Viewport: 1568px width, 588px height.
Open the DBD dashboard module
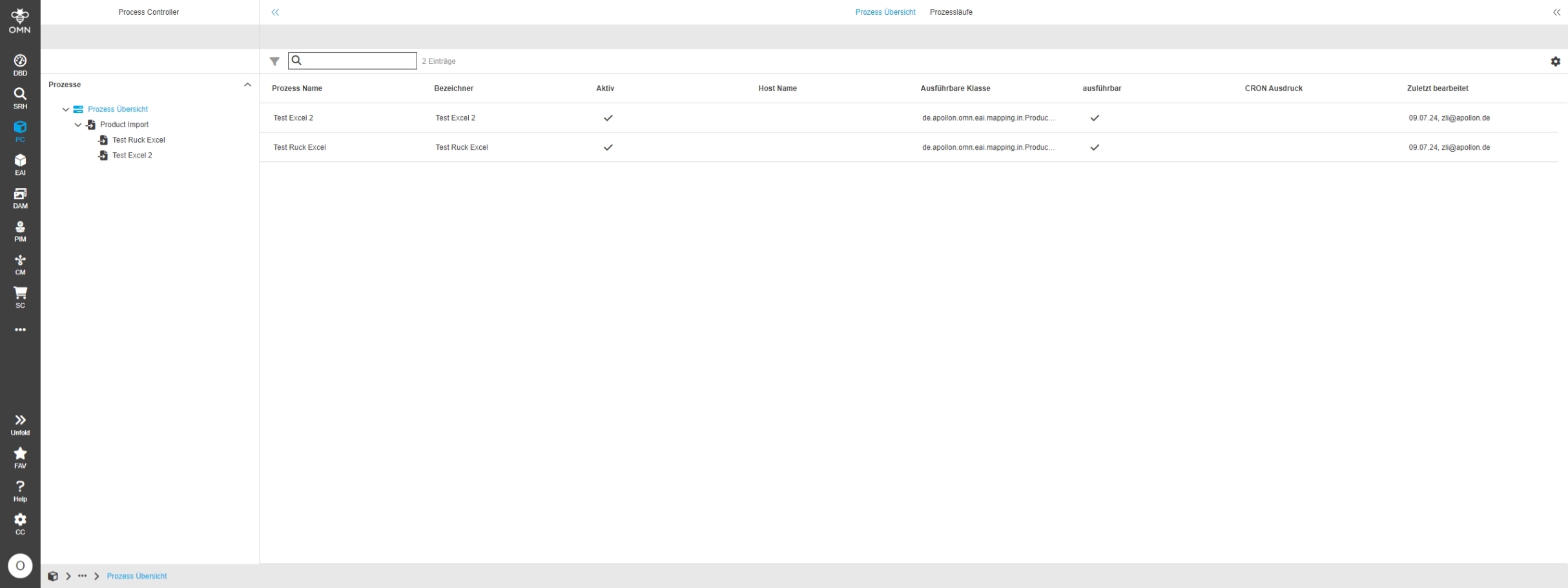coord(20,65)
